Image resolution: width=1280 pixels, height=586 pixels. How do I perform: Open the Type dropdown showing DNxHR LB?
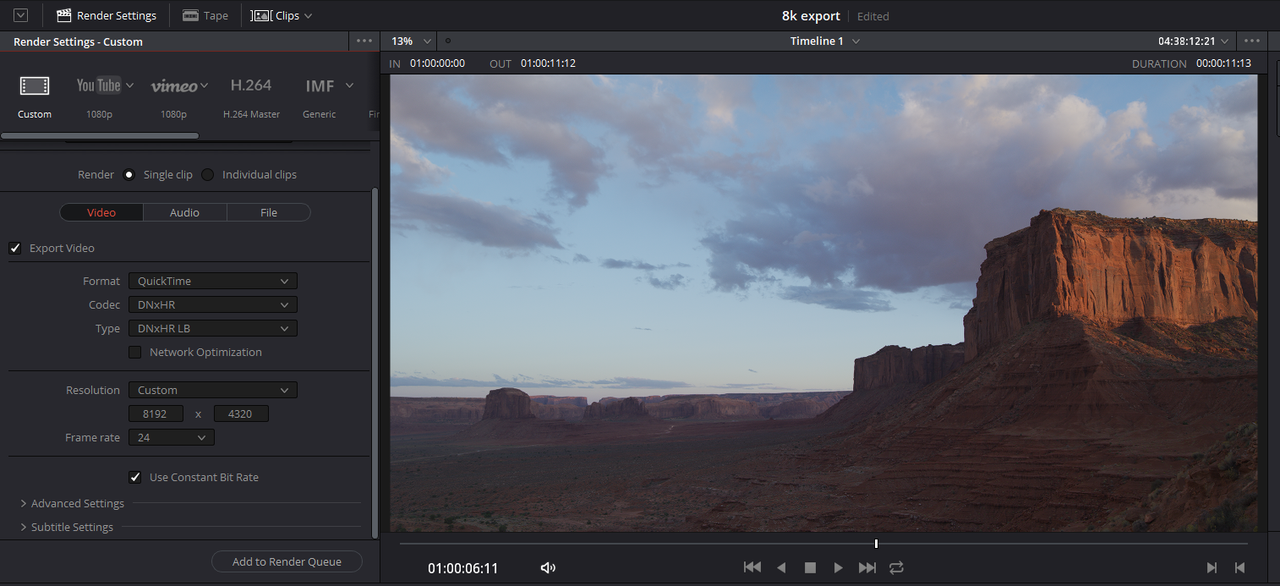point(212,328)
